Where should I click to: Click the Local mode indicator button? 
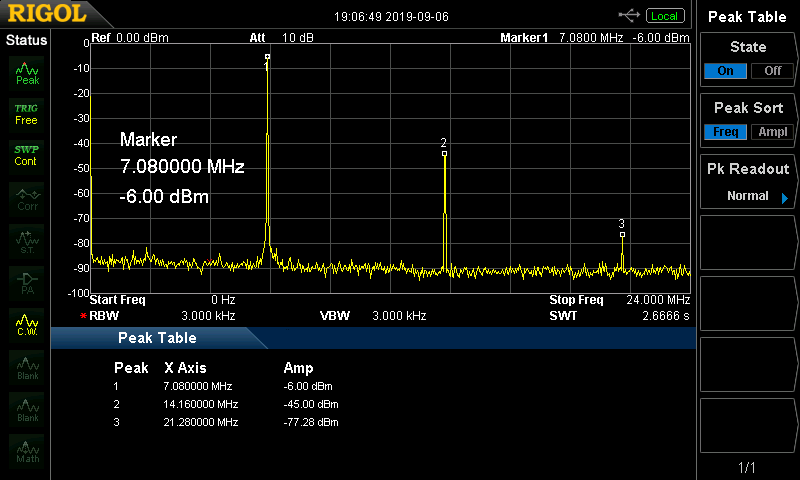(664, 16)
